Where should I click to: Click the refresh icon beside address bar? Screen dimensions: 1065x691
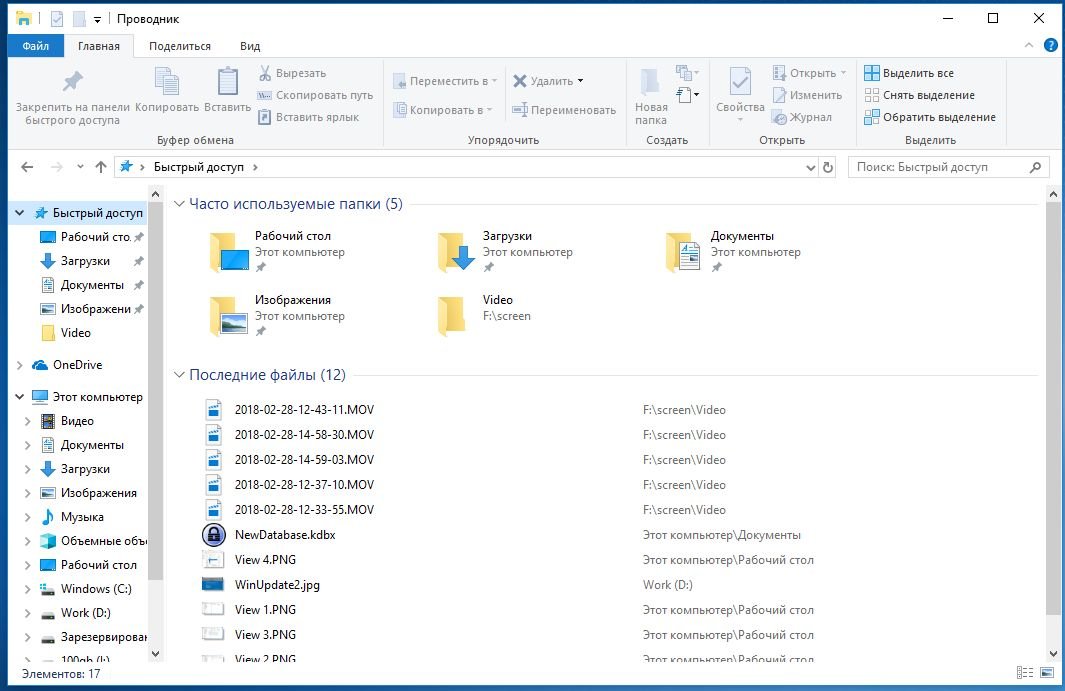[828, 168]
